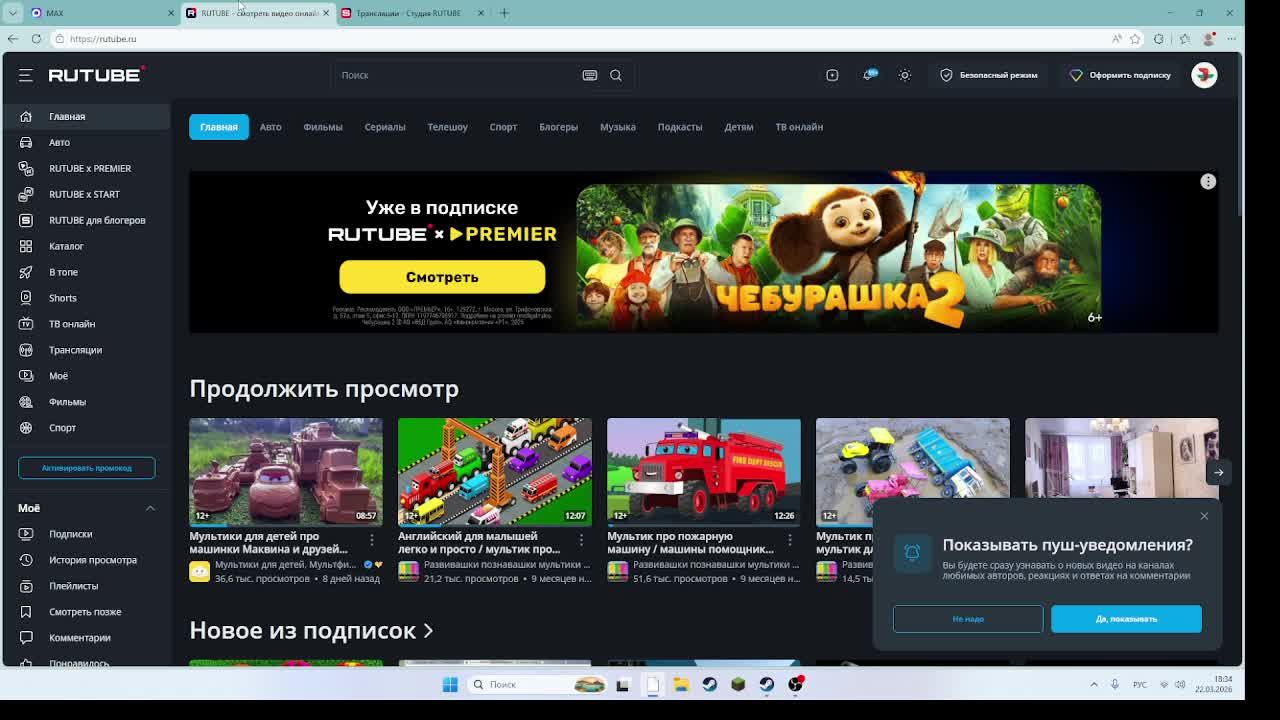
Task: Open ТВ онлайн in the sidebar
Action: (87, 324)
